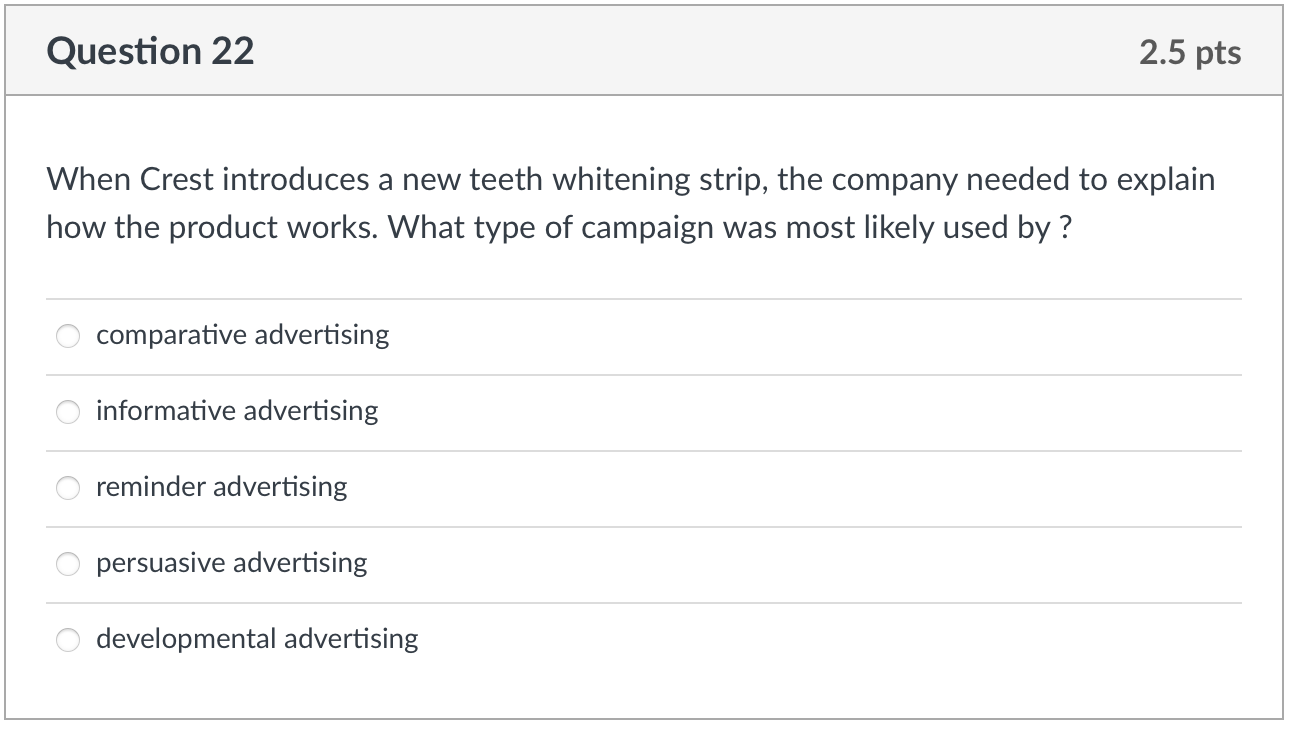The height and width of the screenshot is (730, 1292).
Task: Click the question mark ending the prompt
Action: [x=1065, y=229]
